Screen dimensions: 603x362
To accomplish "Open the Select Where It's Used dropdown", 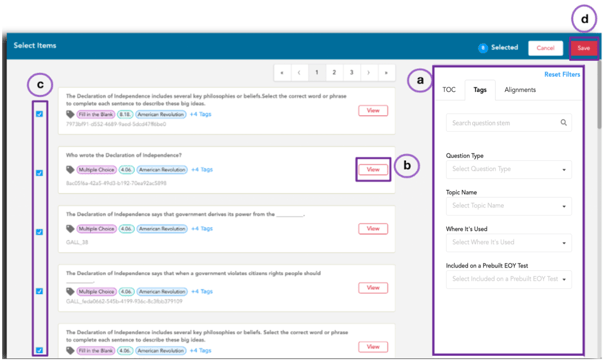I will coord(508,242).
